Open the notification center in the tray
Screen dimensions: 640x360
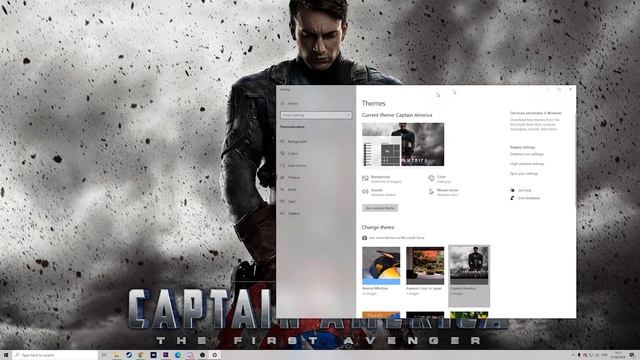[632, 355]
